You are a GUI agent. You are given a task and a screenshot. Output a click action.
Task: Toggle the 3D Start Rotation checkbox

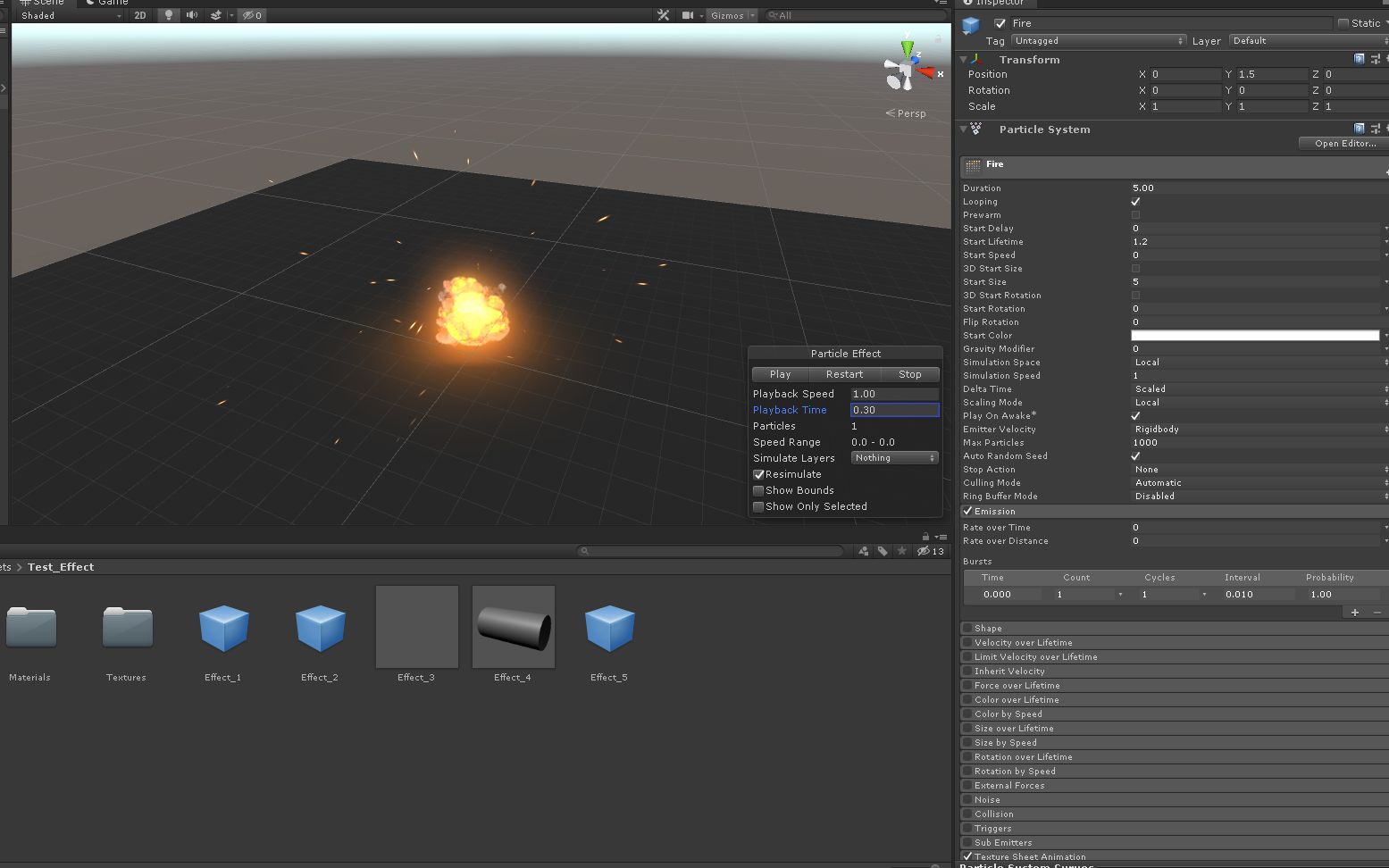tap(1135, 296)
